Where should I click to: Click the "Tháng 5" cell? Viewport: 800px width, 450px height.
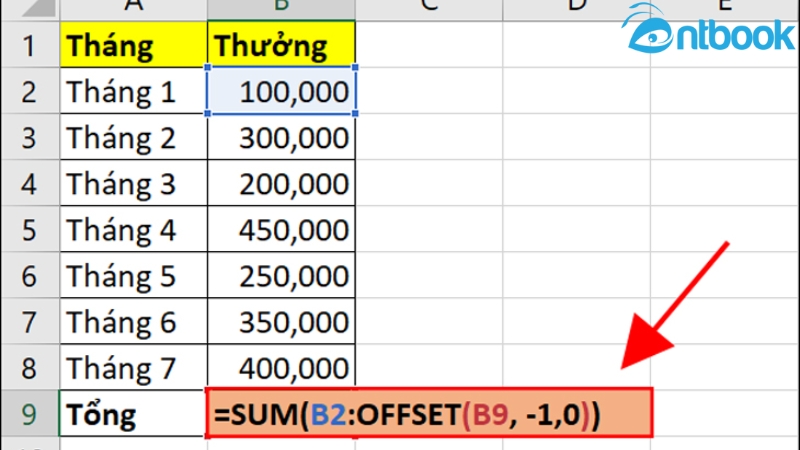coord(132,276)
